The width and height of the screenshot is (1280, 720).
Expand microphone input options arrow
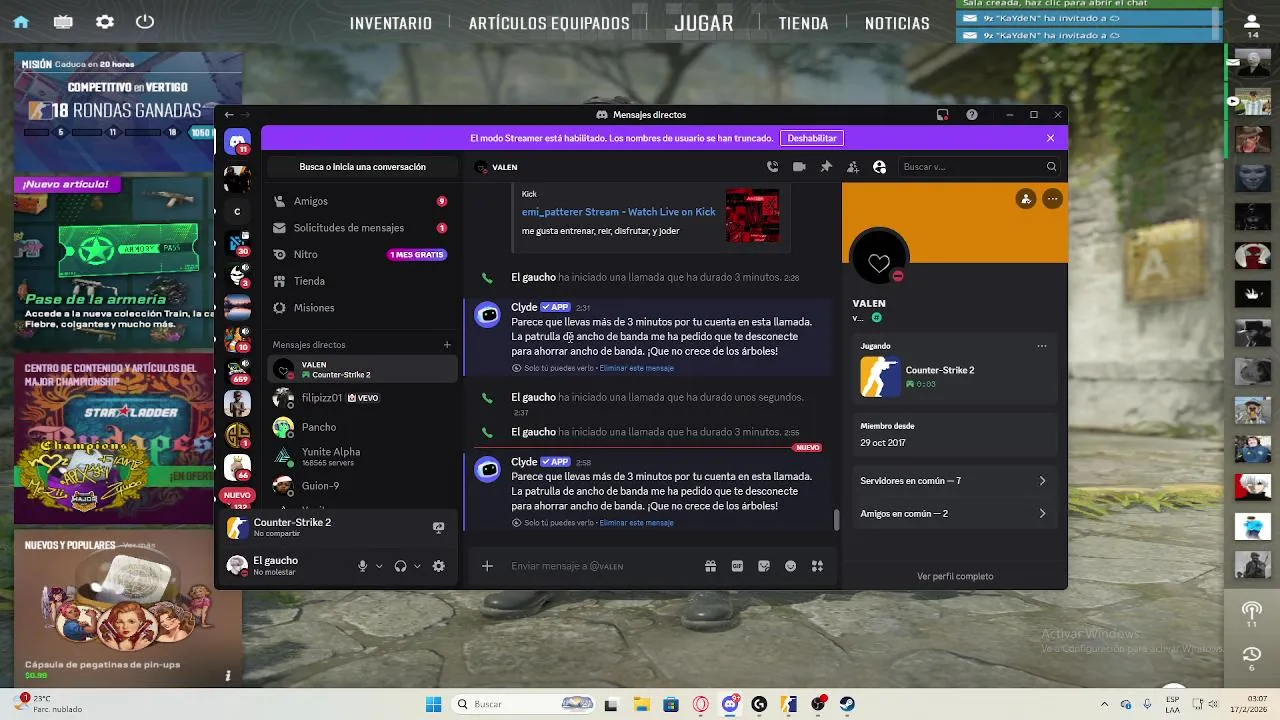379,566
